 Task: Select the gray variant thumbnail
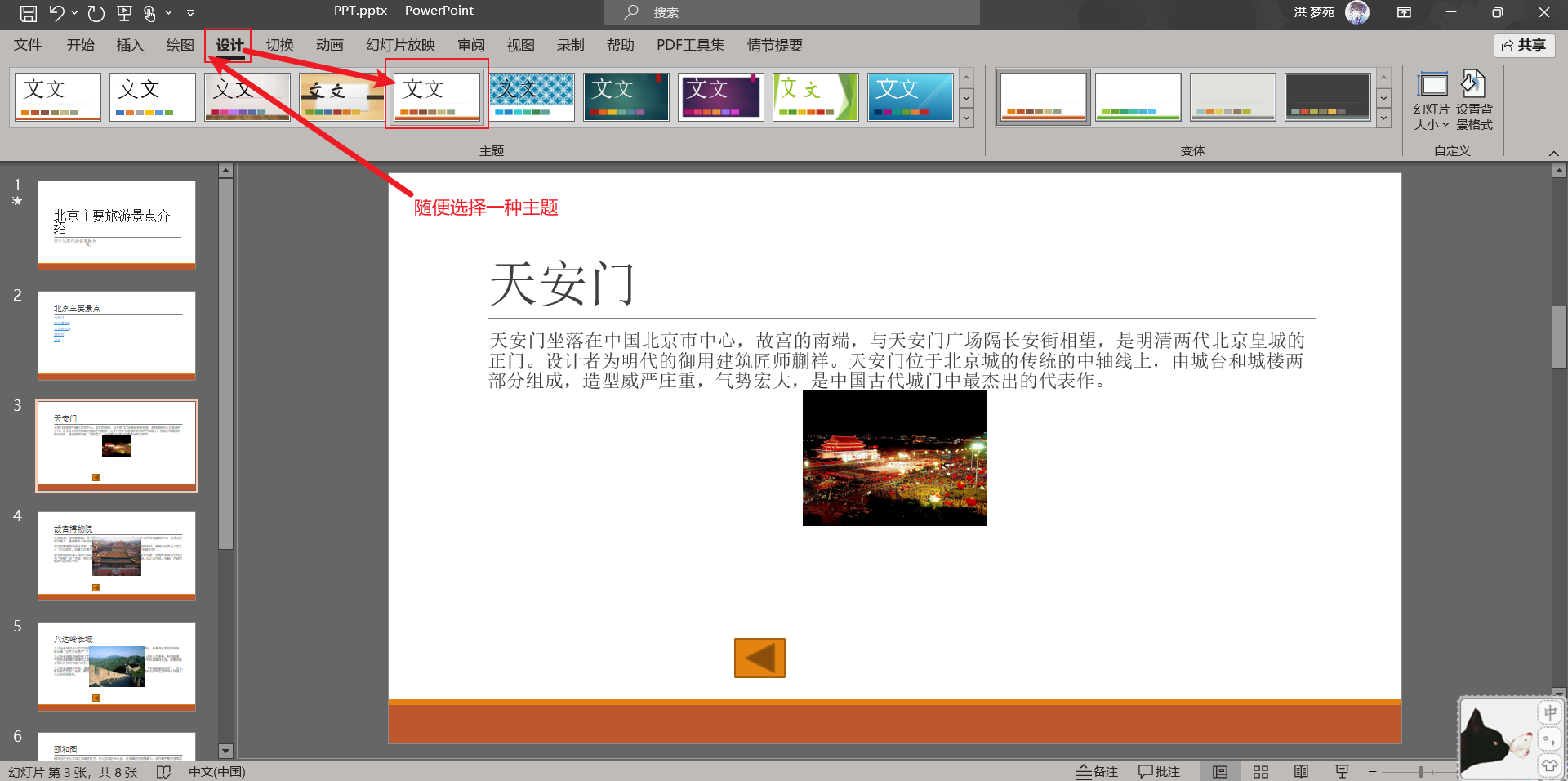(x=1232, y=96)
